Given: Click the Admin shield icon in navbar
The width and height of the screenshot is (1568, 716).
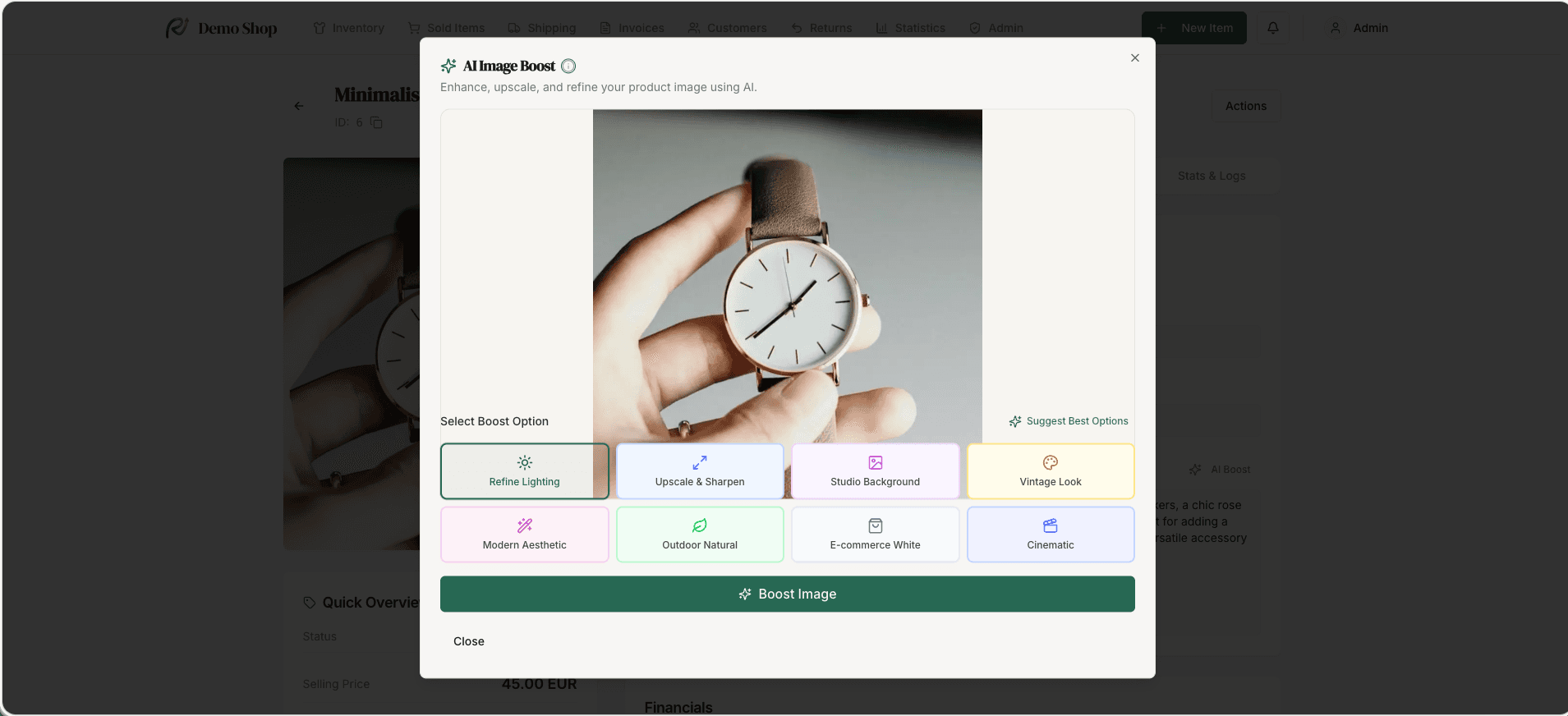Looking at the screenshot, I should (x=975, y=28).
